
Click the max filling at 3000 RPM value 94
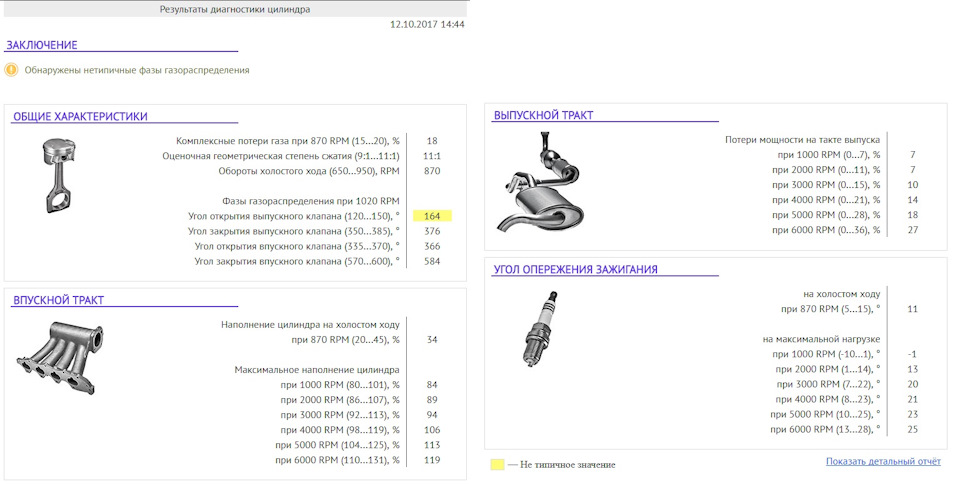(432, 415)
